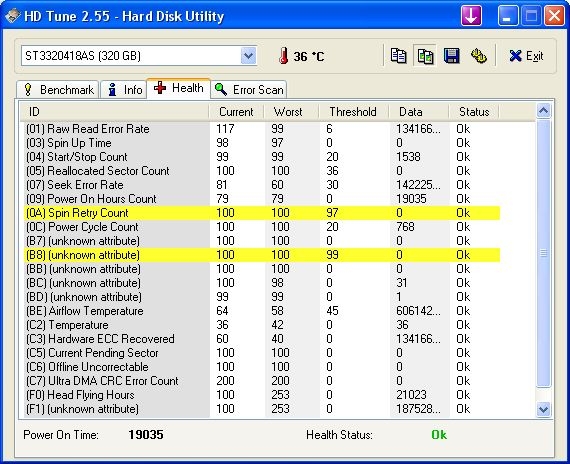
Task: Click the scrollbar down arrow
Action: tap(543, 409)
